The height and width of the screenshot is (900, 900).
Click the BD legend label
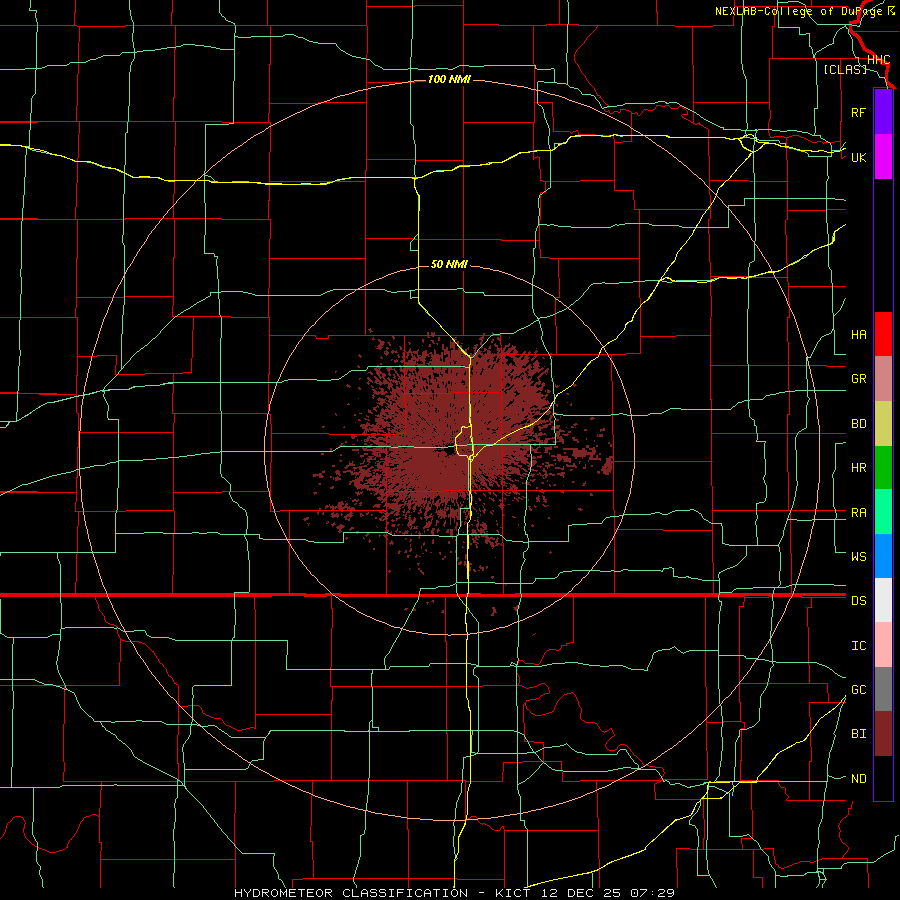[x=858, y=424]
